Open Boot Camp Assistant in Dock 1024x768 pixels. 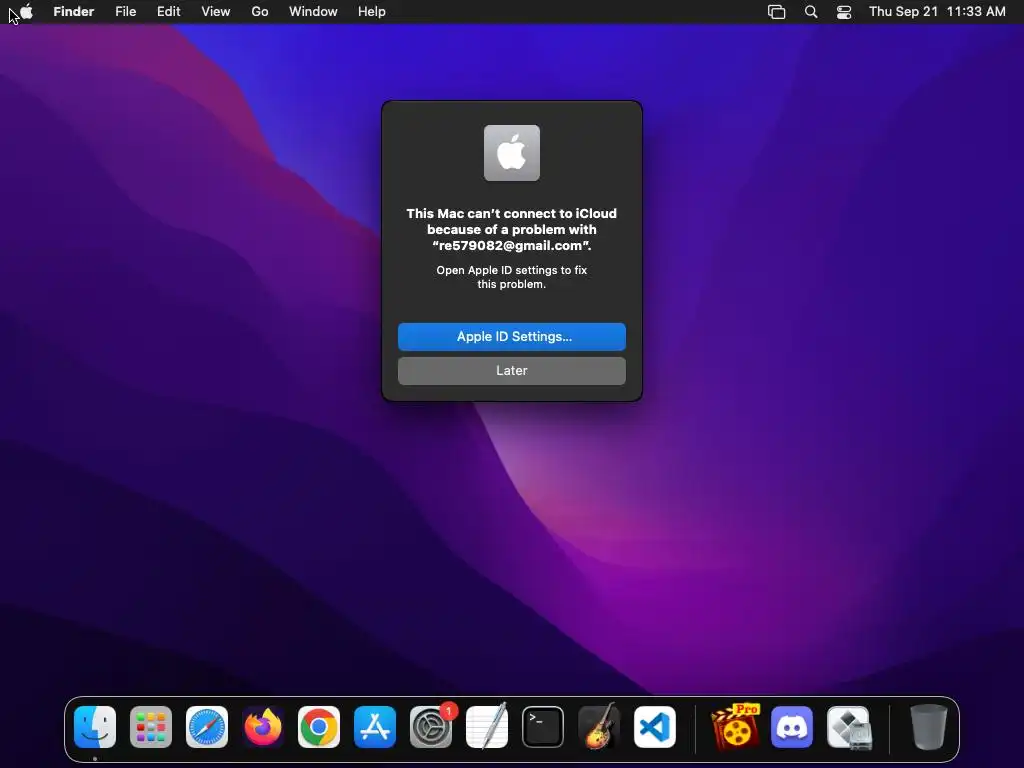click(x=849, y=728)
